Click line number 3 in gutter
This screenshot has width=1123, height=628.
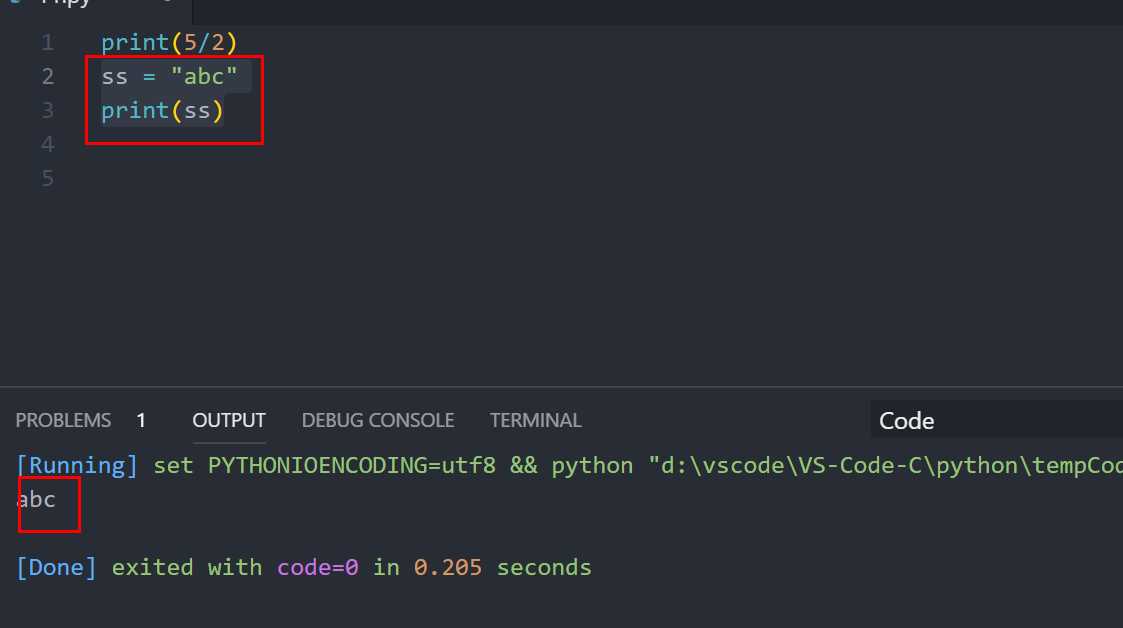click(47, 111)
